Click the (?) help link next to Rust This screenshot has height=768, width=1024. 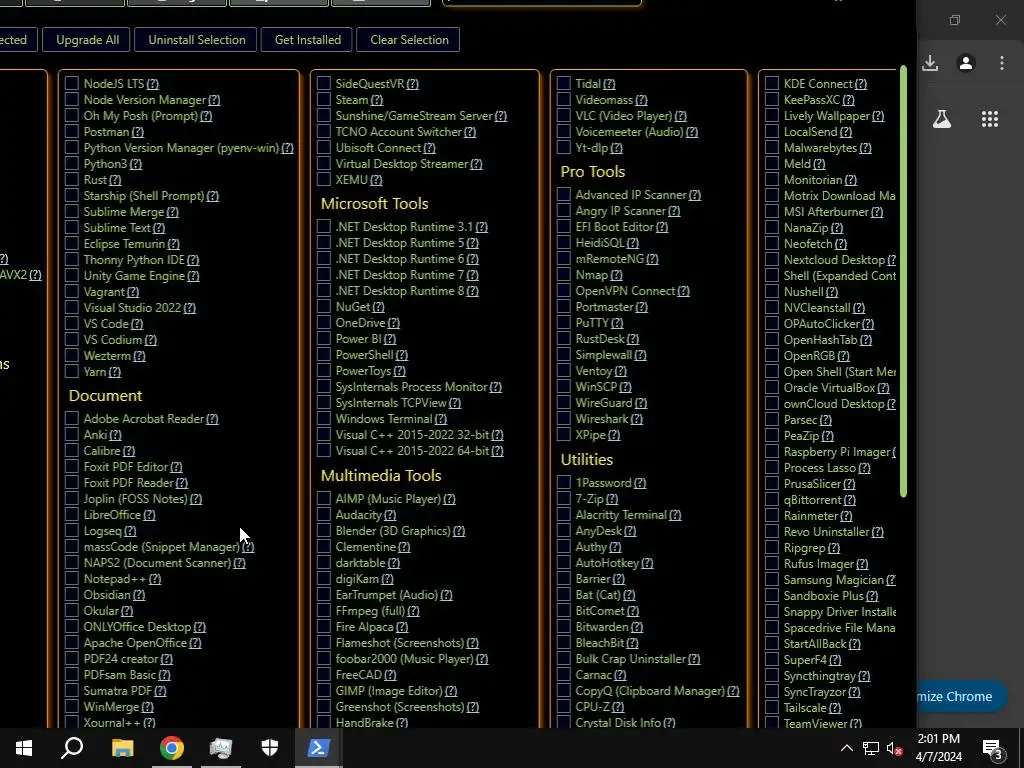pos(115,180)
